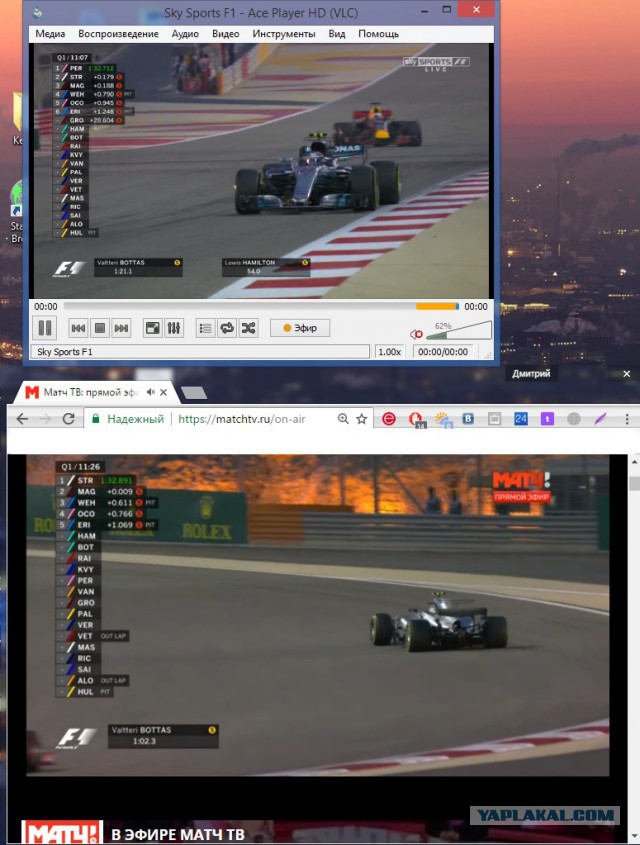Click the Chrome page scrollbar up arrow
The width and height of the screenshot is (640, 845).
click(x=634, y=462)
